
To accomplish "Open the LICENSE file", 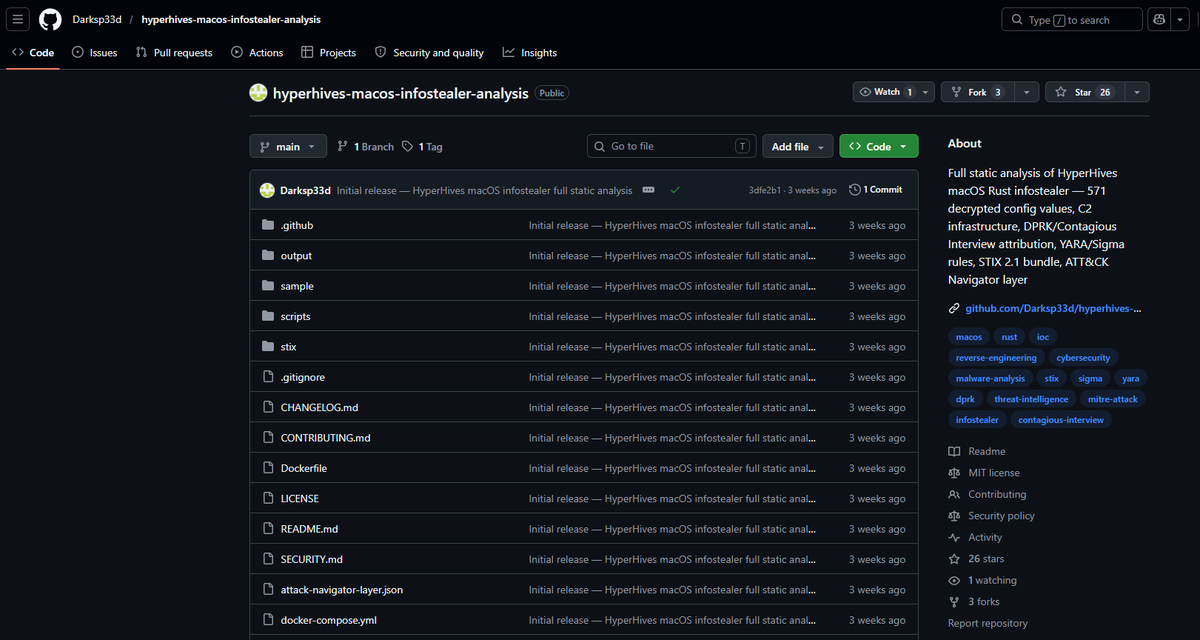I will point(300,498).
